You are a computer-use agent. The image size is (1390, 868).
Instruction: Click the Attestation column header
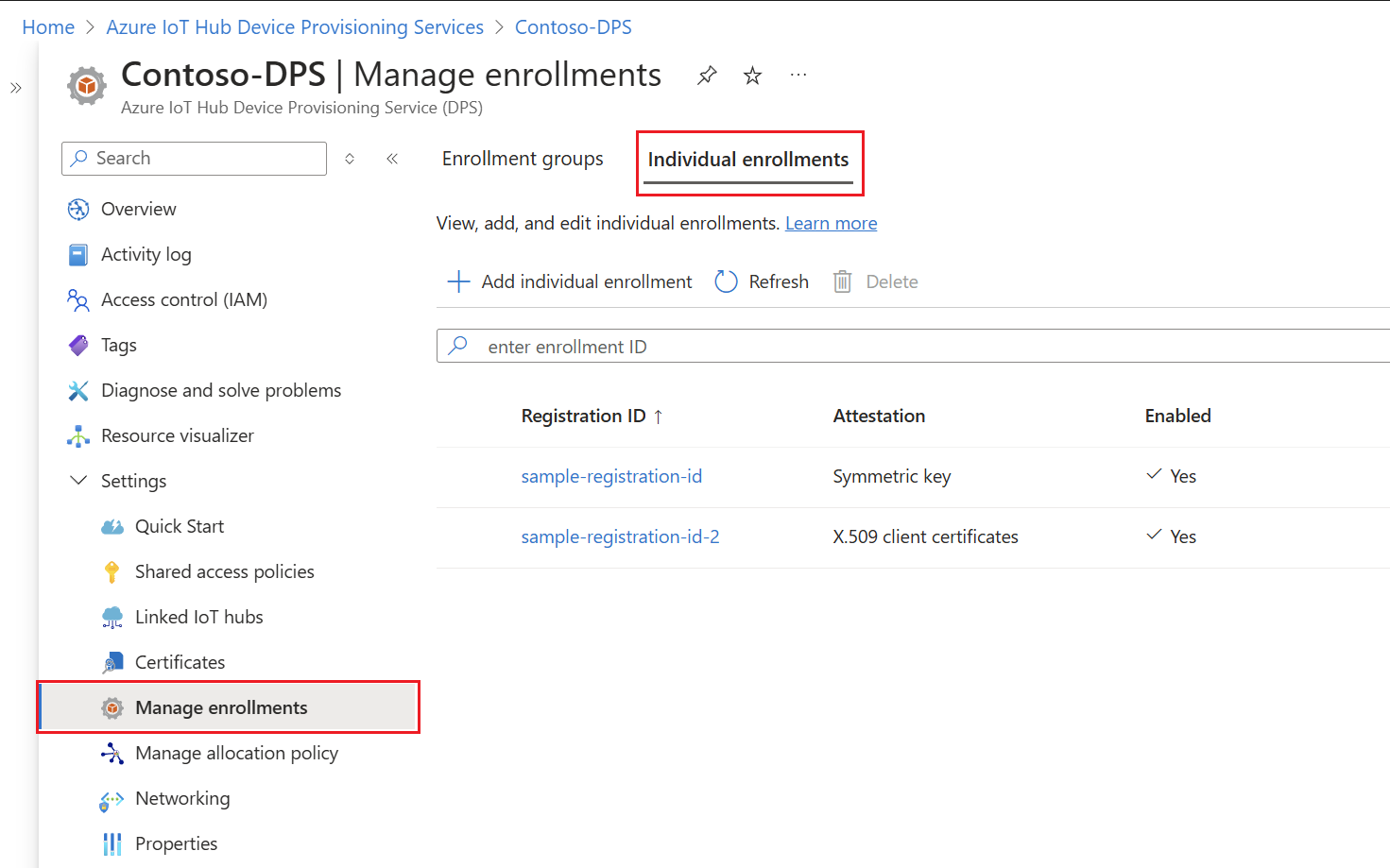pos(879,416)
